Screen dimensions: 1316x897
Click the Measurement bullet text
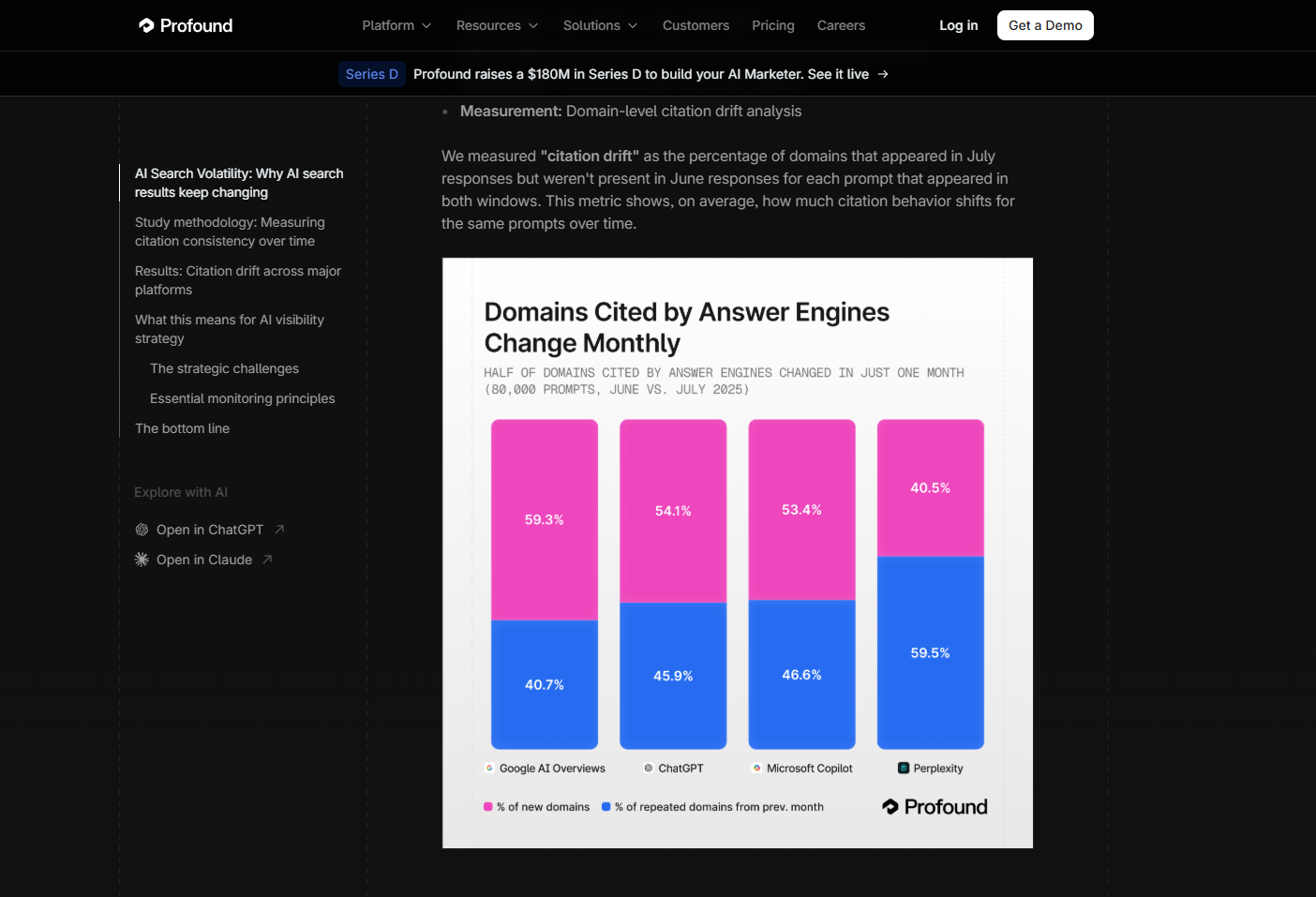pos(631,112)
